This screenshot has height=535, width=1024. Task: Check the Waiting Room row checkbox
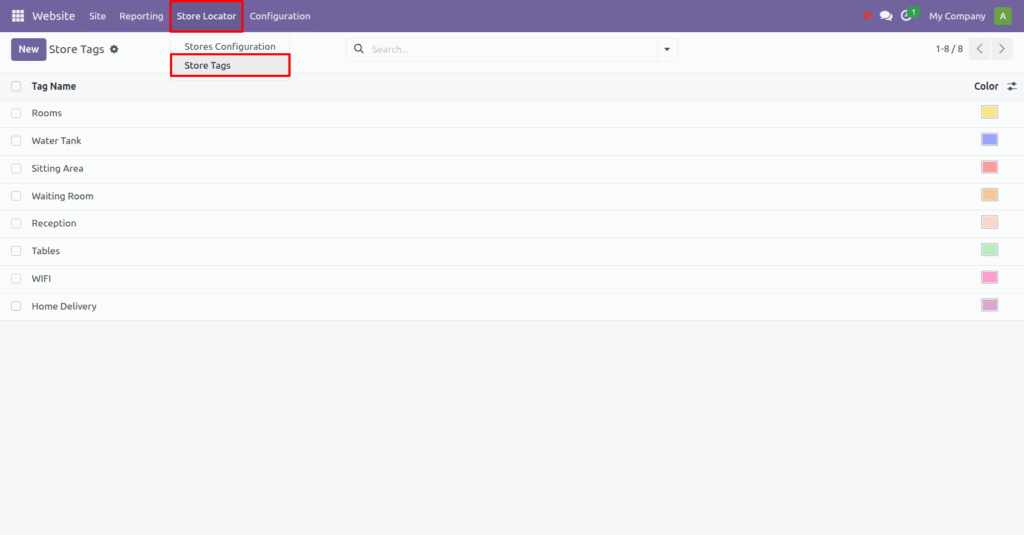coord(16,196)
